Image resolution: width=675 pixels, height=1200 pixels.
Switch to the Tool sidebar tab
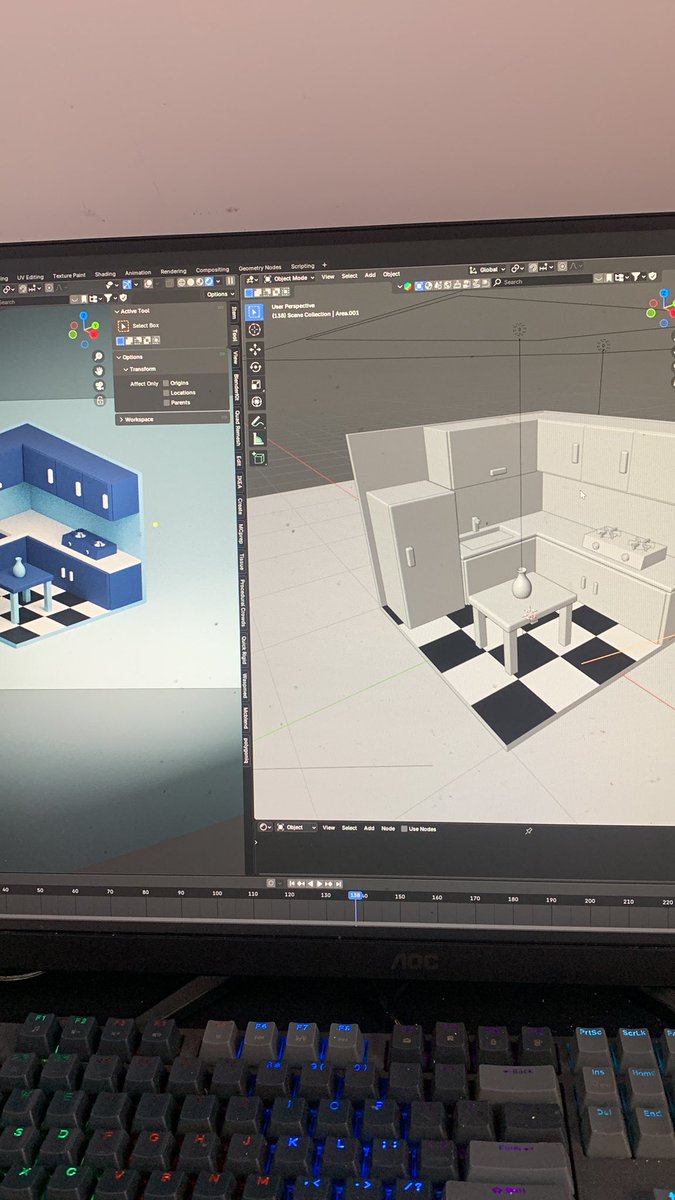pyautogui.click(x=236, y=335)
